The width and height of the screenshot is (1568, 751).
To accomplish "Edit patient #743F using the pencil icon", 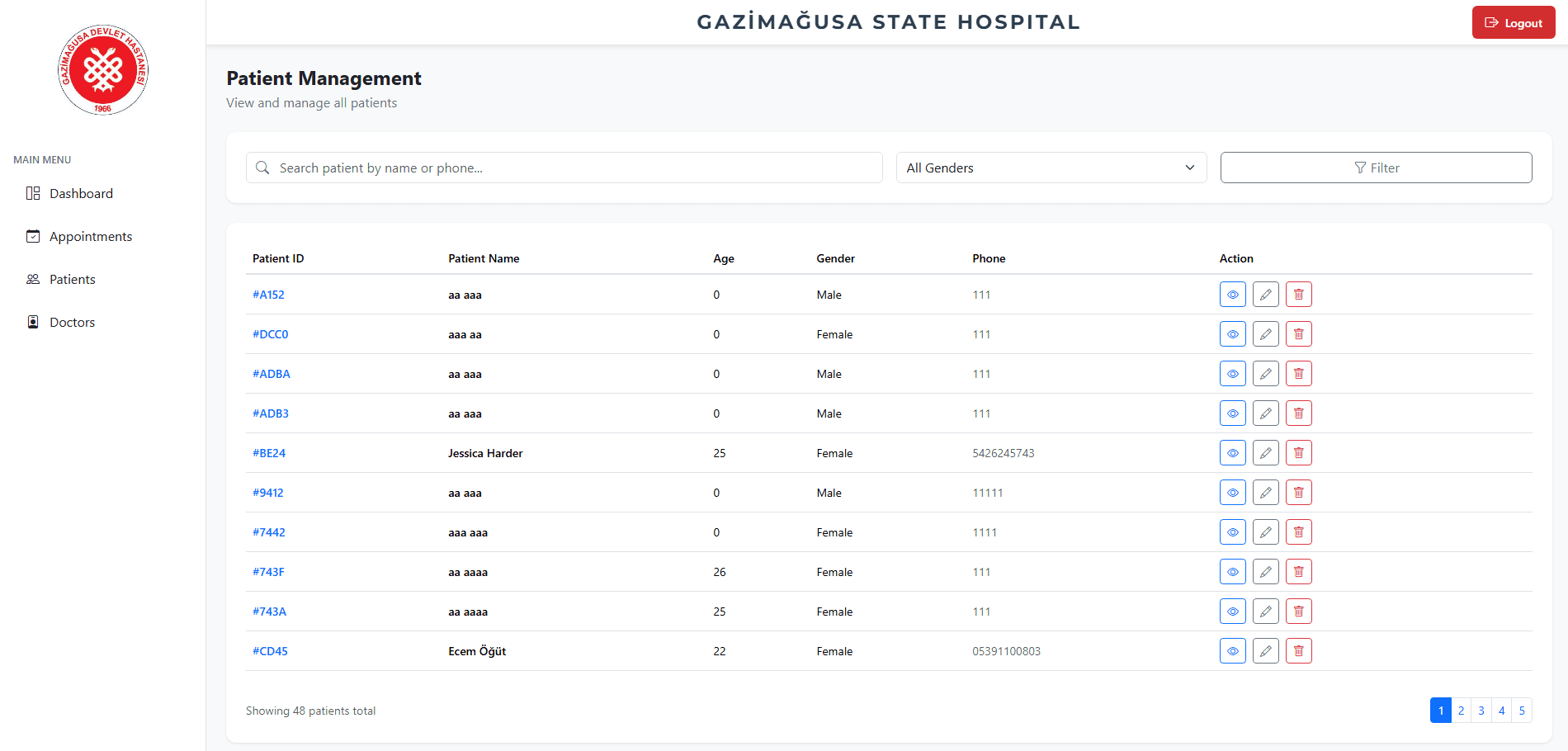I will pyautogui.click(x=1265, y=572).
